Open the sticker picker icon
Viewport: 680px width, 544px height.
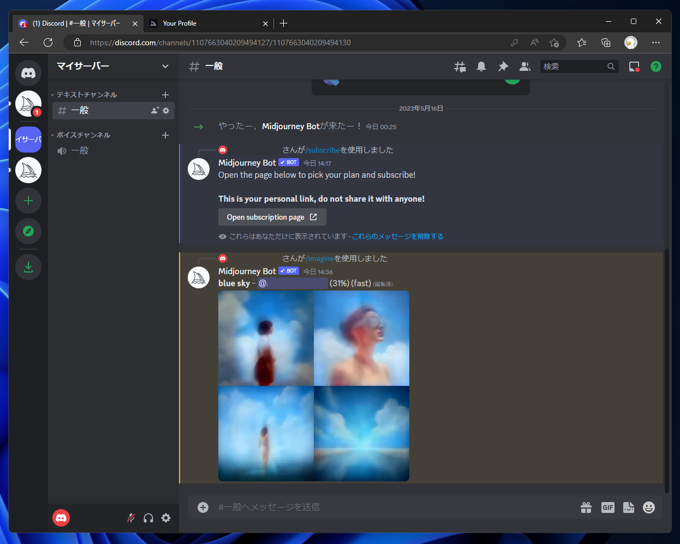click(628, 507)
